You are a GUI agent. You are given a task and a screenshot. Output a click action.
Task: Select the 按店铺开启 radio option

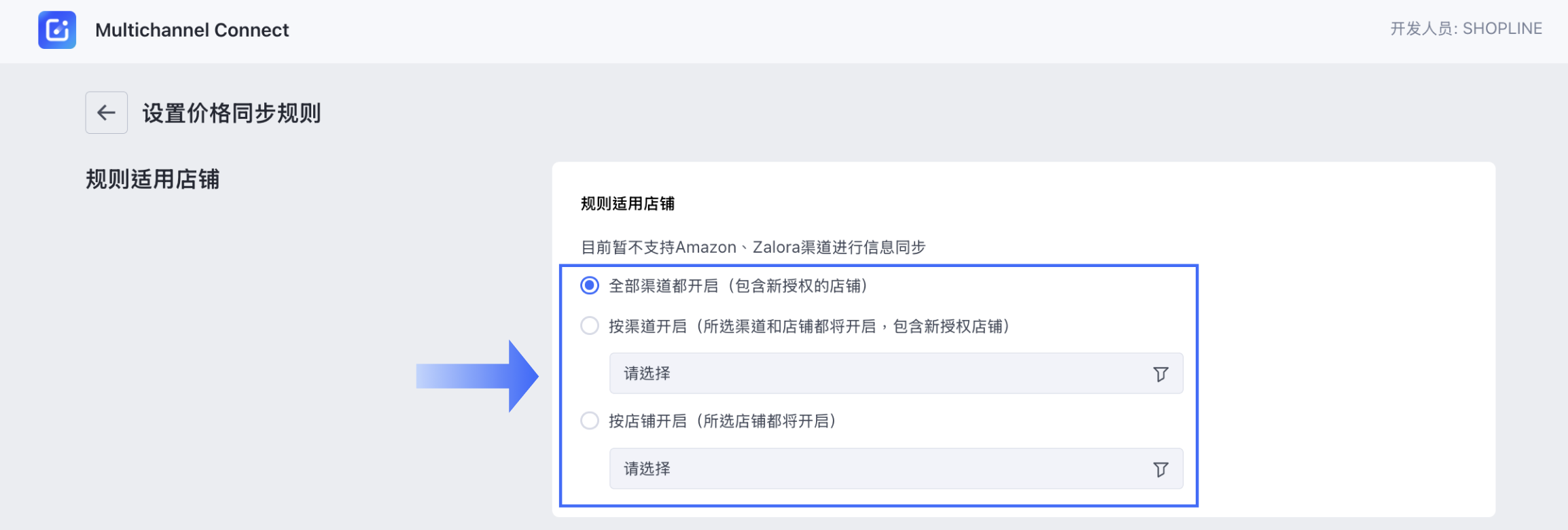(x=588, y=421)
